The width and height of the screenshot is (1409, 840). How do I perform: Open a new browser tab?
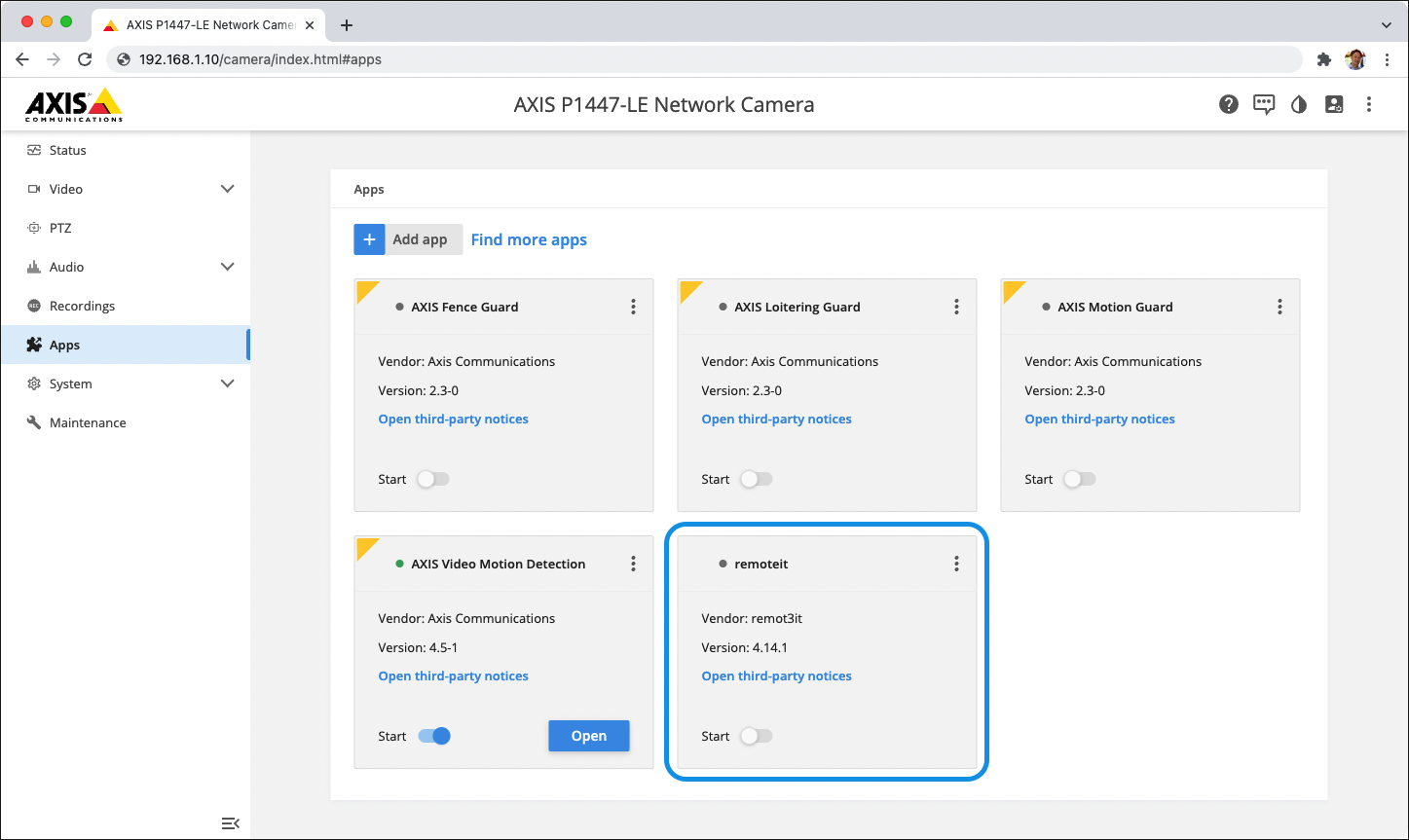point(346,25)
